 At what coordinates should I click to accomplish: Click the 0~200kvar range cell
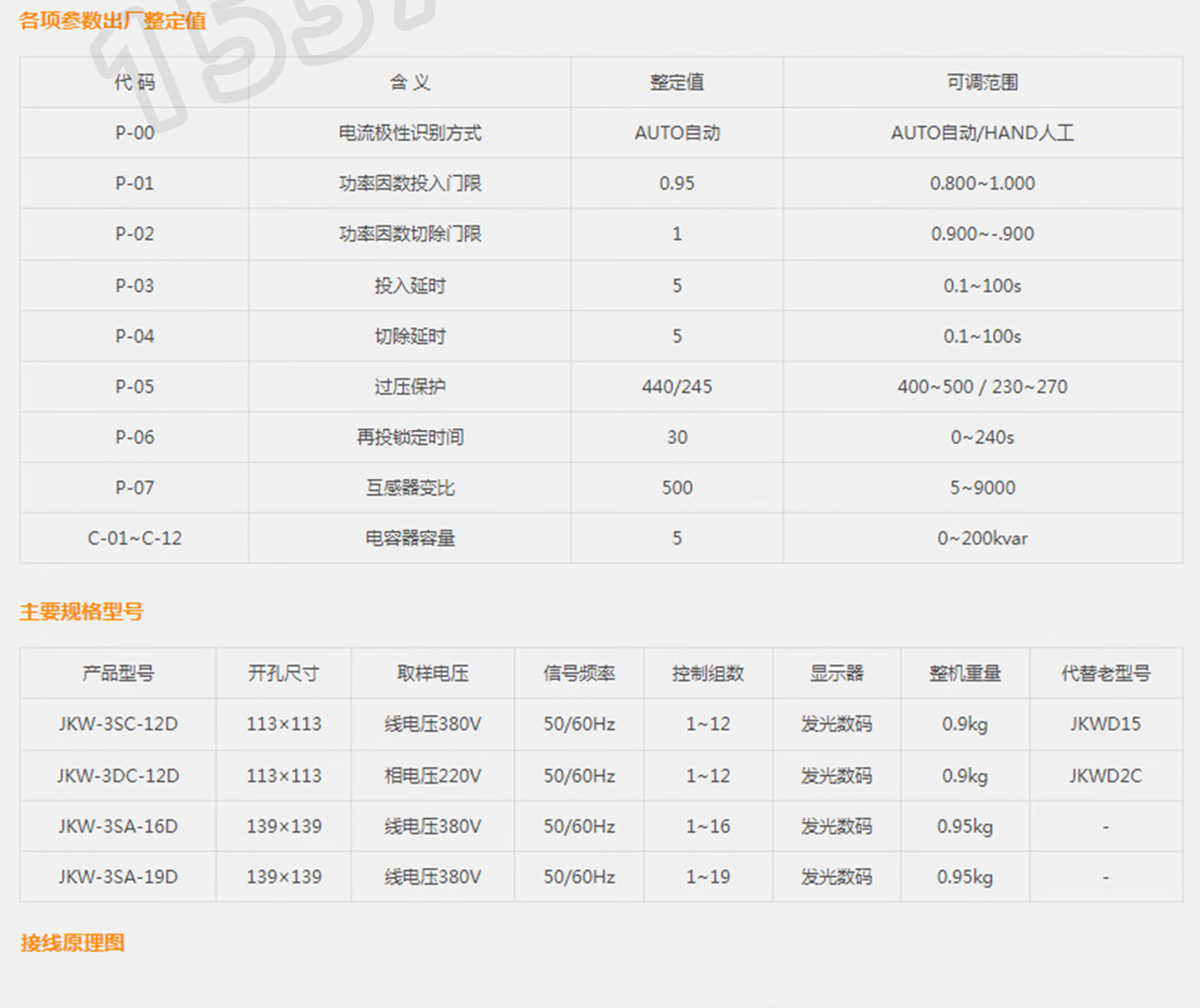tap(982, 538)
